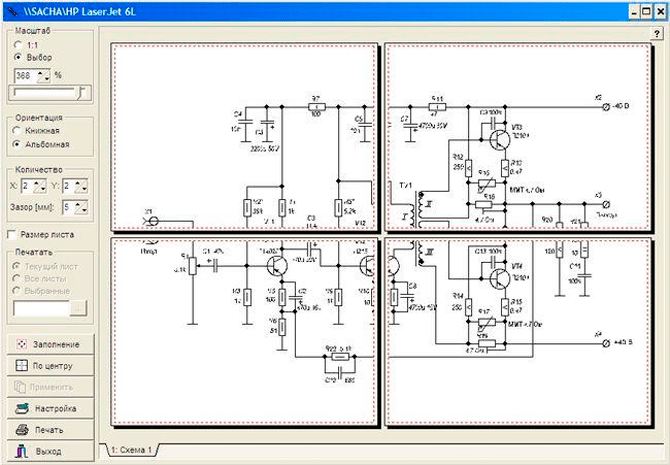Click the bottom-right preview page sheet
Image resolution: width=670 pixels, height=465 pixels.
518,332
